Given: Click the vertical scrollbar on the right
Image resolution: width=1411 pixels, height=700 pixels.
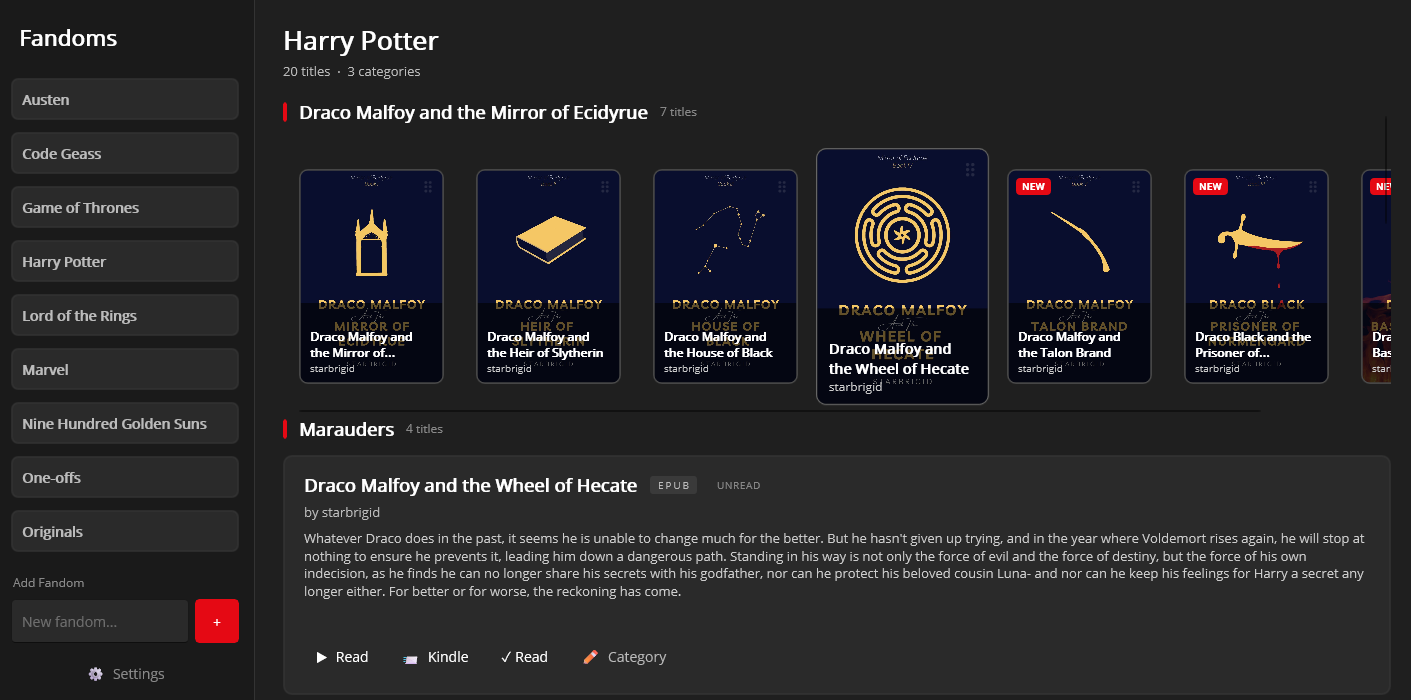Looking at the screenshot, I should click(x=1386, y=160).
